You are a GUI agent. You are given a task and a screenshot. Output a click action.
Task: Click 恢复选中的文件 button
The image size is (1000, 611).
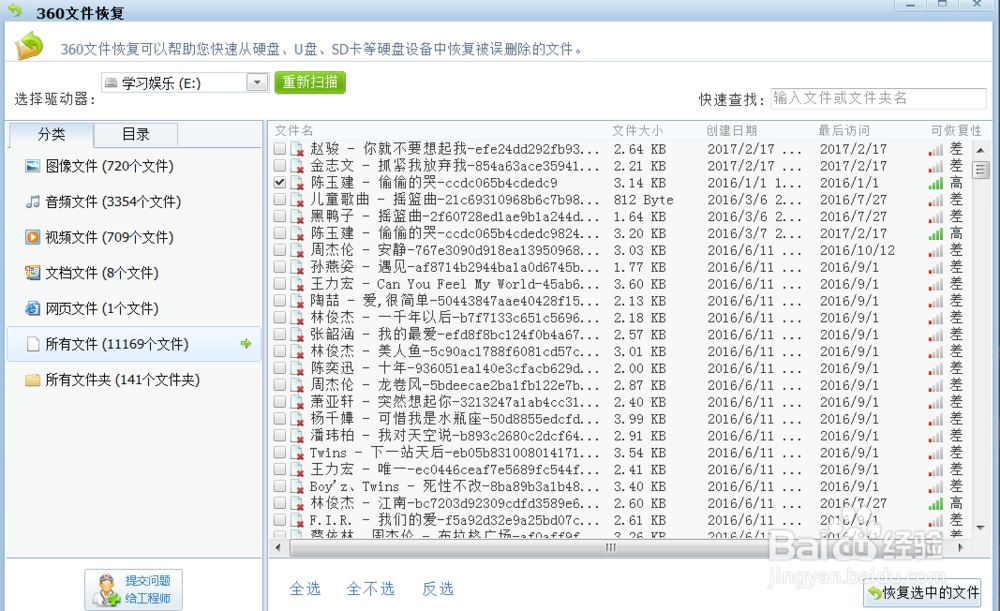tap(922, 593)
